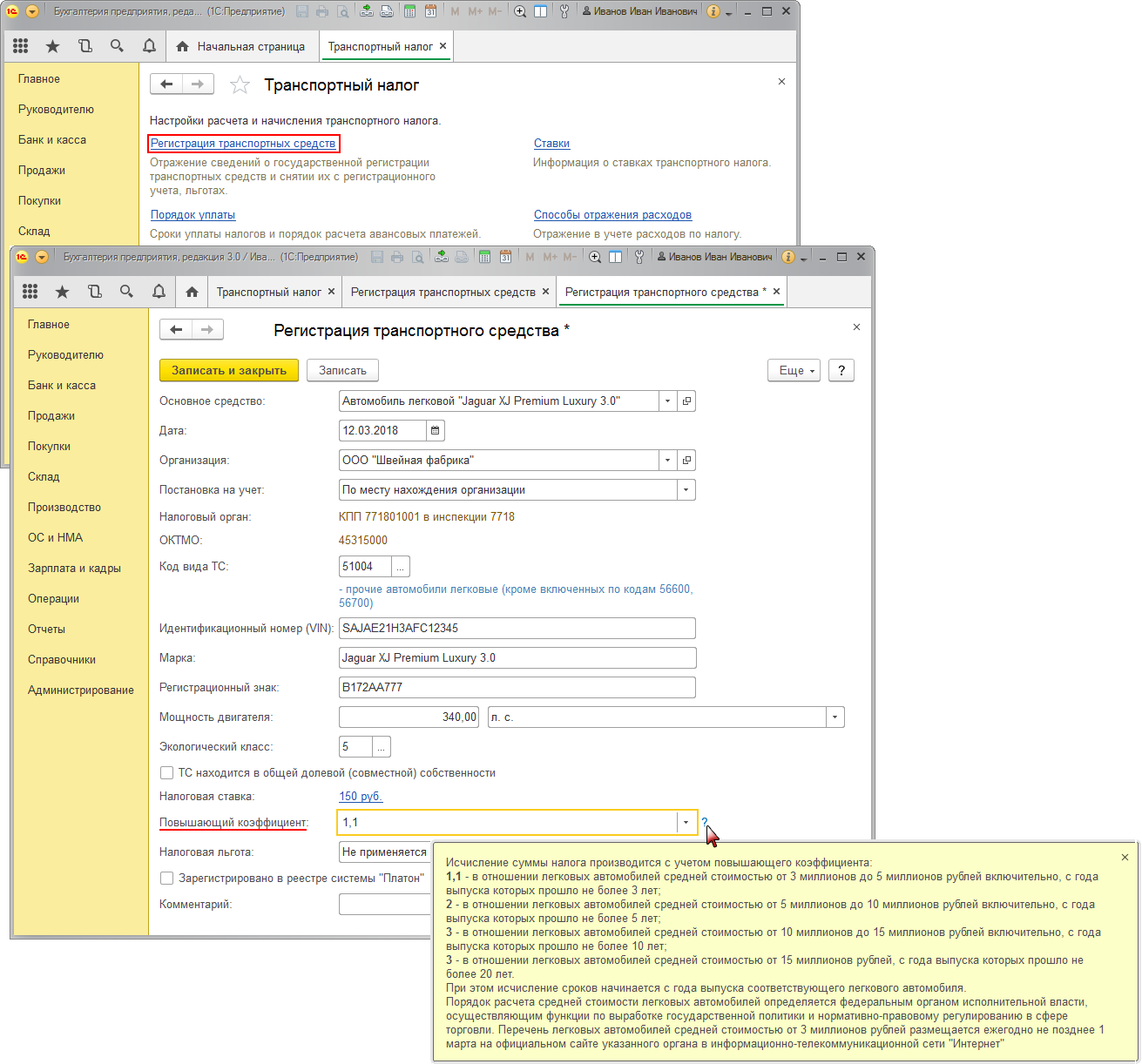1142x1064 pixels.
Task: Click Мощность двигателя value field
Action: point(409,717)
